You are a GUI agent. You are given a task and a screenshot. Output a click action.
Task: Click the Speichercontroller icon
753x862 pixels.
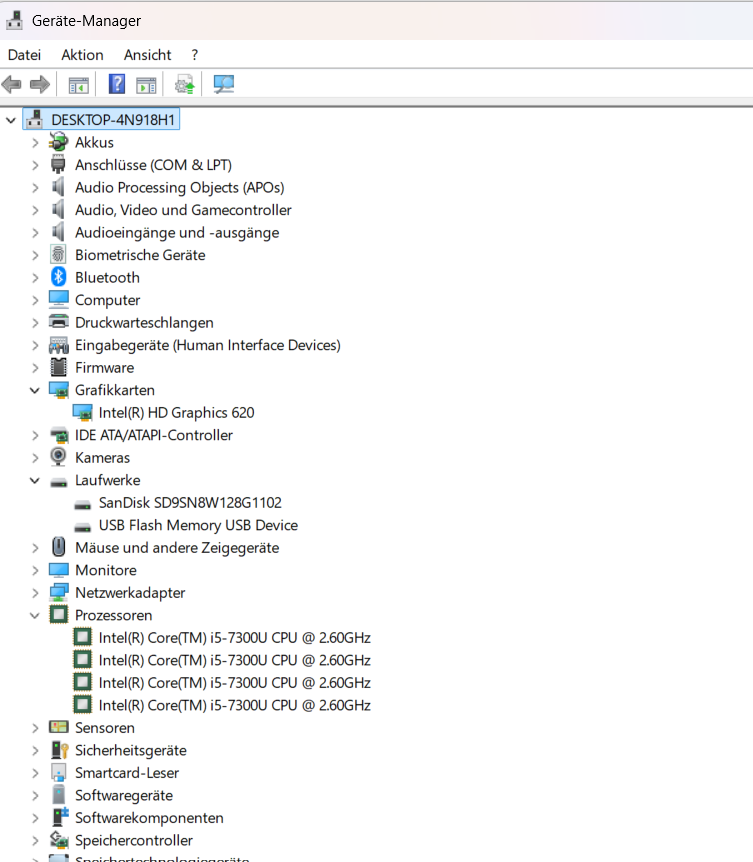point(59,840)
